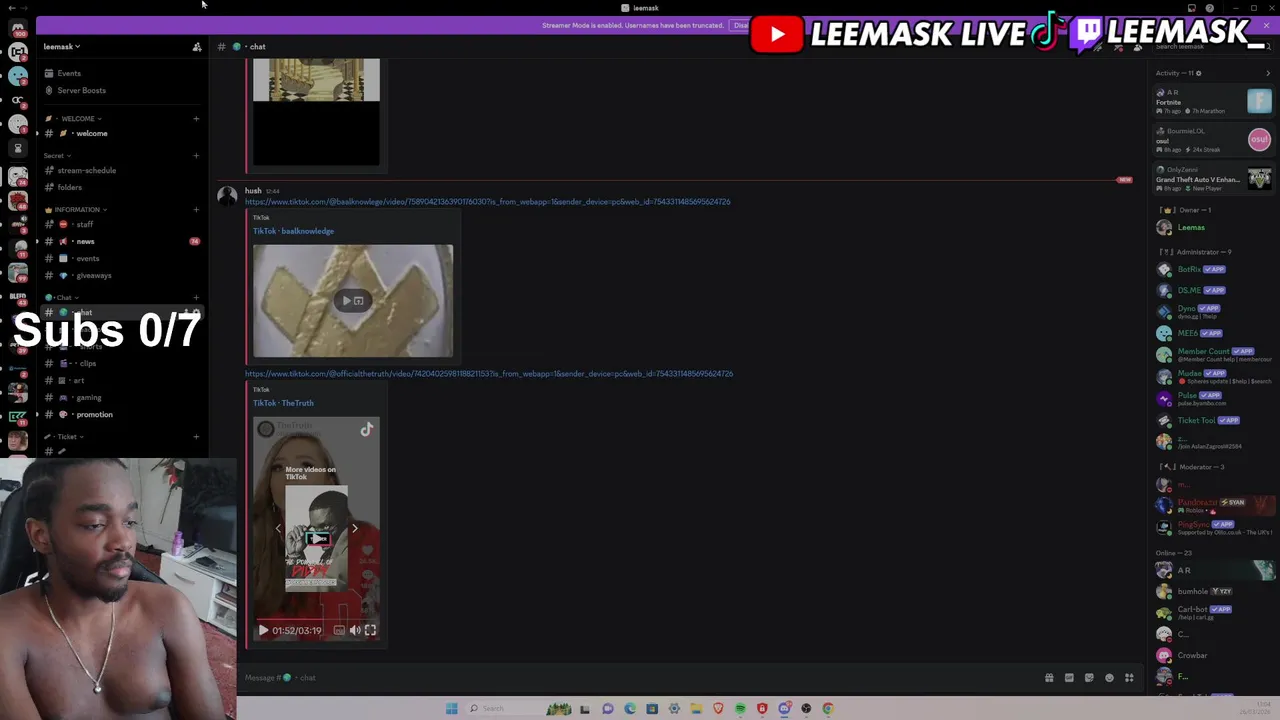
Task: Open the officialthetruth TikTok URL link
Action: [x=489, y=374]
